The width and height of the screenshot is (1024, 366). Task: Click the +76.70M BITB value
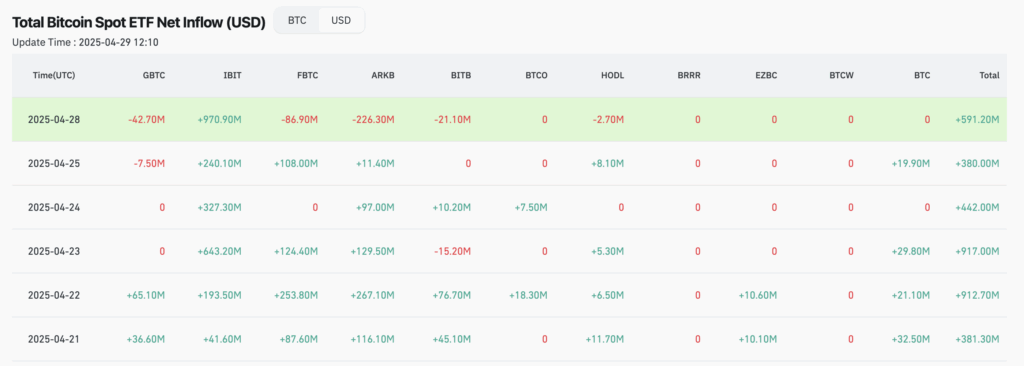tap(451, 295)
